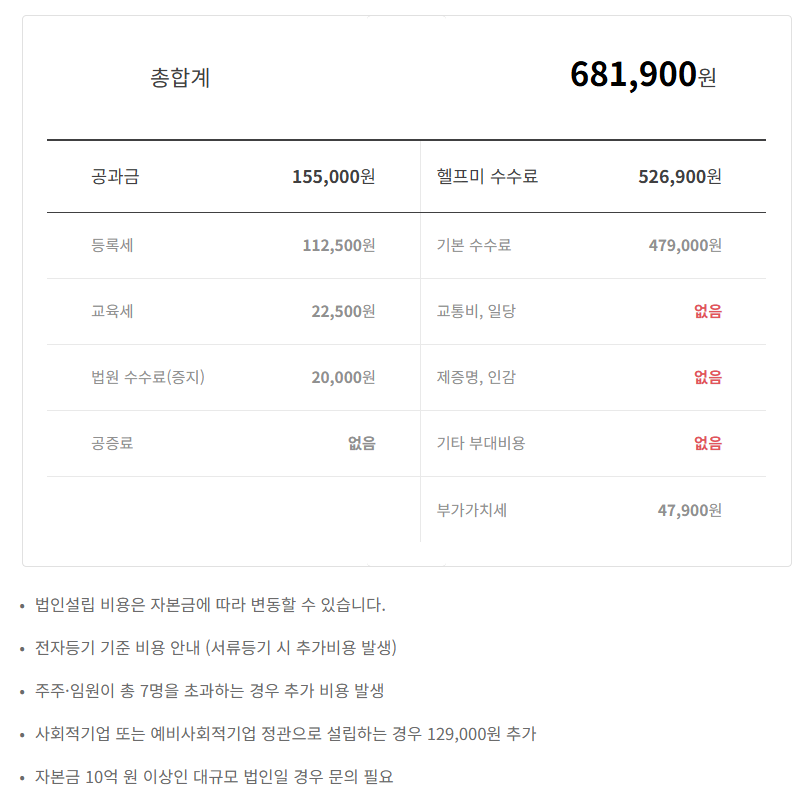The width and height of the screenshot is (808, 799).
Task: Select the 공증료 row label
Action: click(x=112, y=443)
